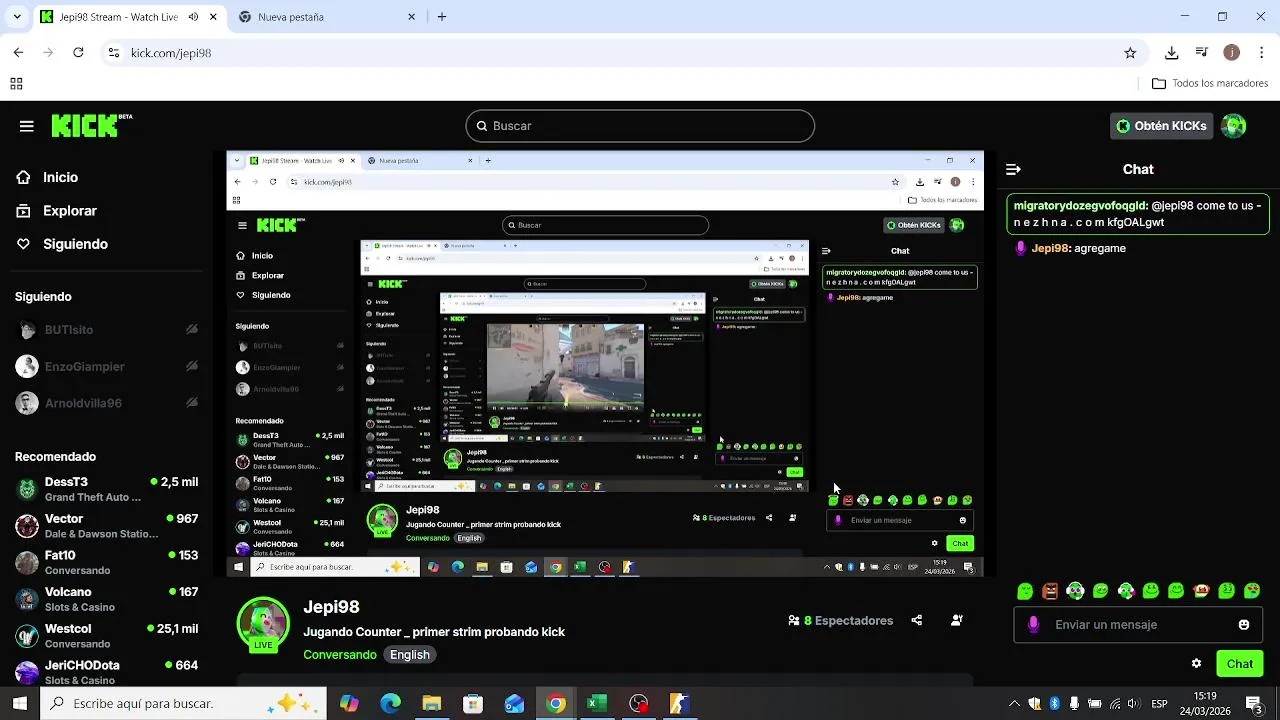The image size is (1280, 720).
Task: Open recommended channel DessT3
Action: (106, 489)
